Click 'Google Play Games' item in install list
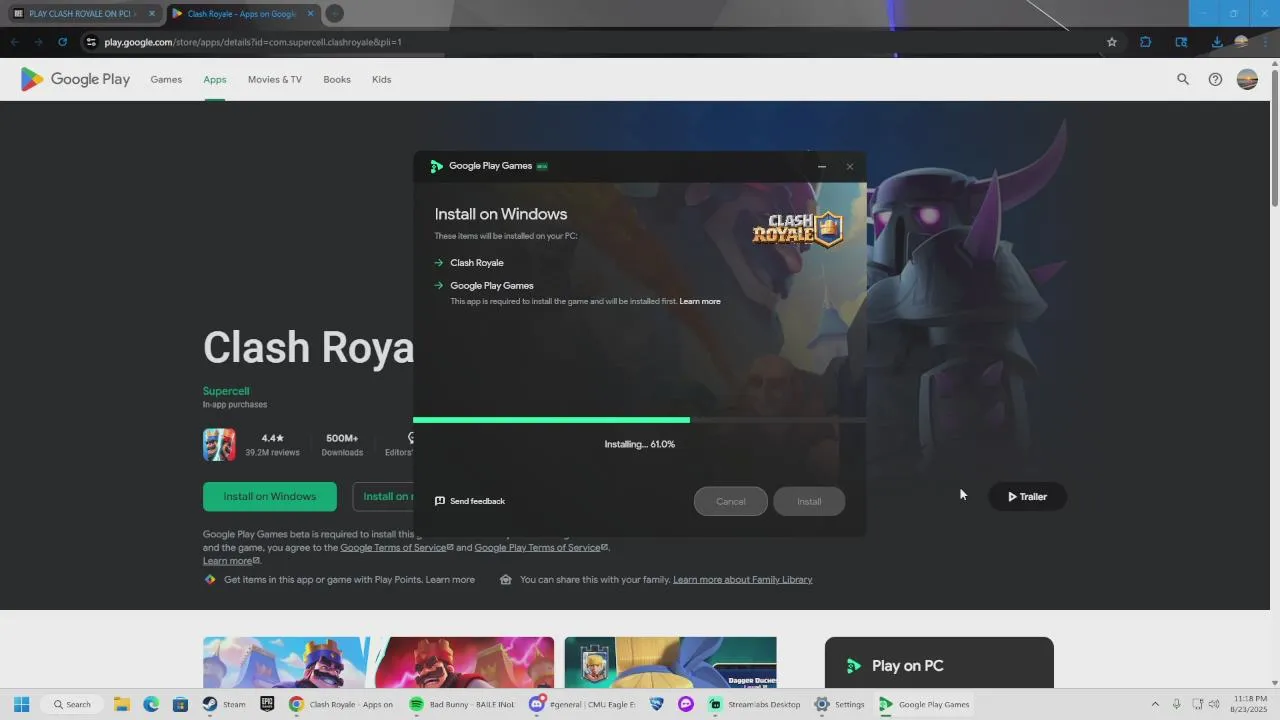Screen dimensions: 1280x720 click(x=492, y=286)
